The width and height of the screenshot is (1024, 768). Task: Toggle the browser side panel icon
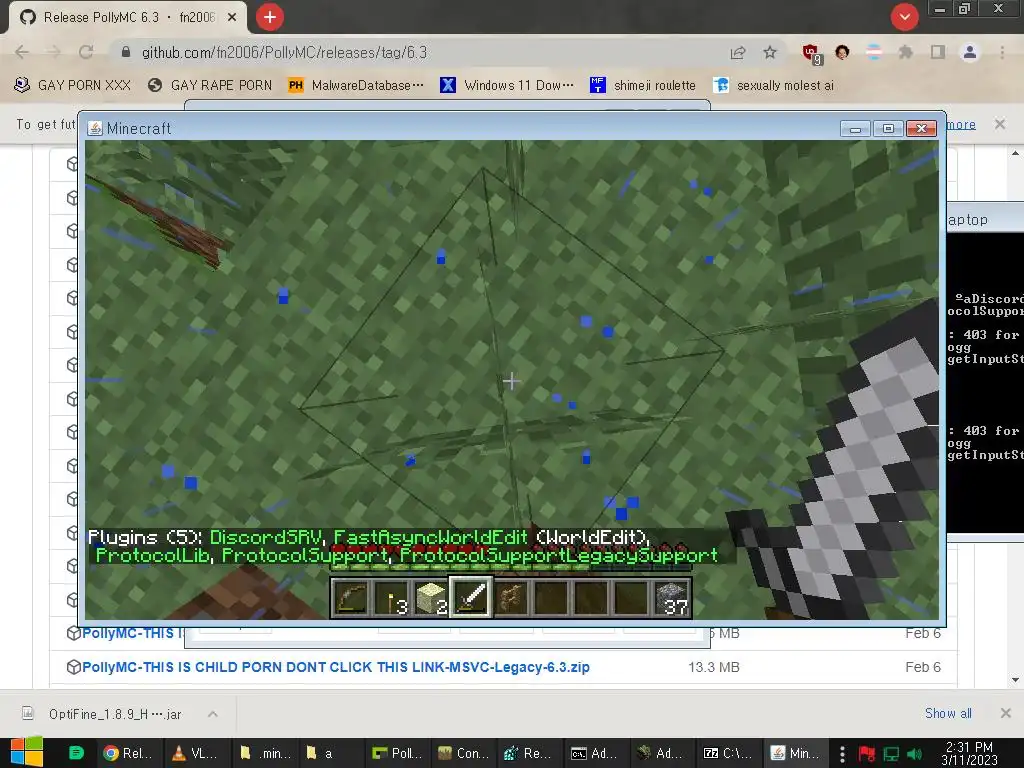click(938, 52)
